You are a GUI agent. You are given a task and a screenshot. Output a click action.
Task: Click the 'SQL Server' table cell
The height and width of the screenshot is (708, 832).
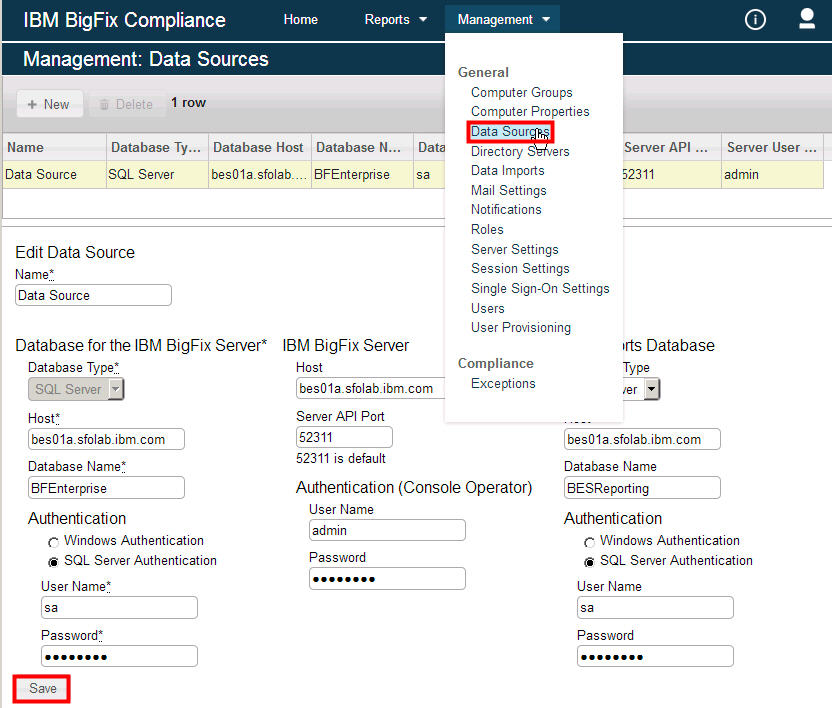[157, 175]
